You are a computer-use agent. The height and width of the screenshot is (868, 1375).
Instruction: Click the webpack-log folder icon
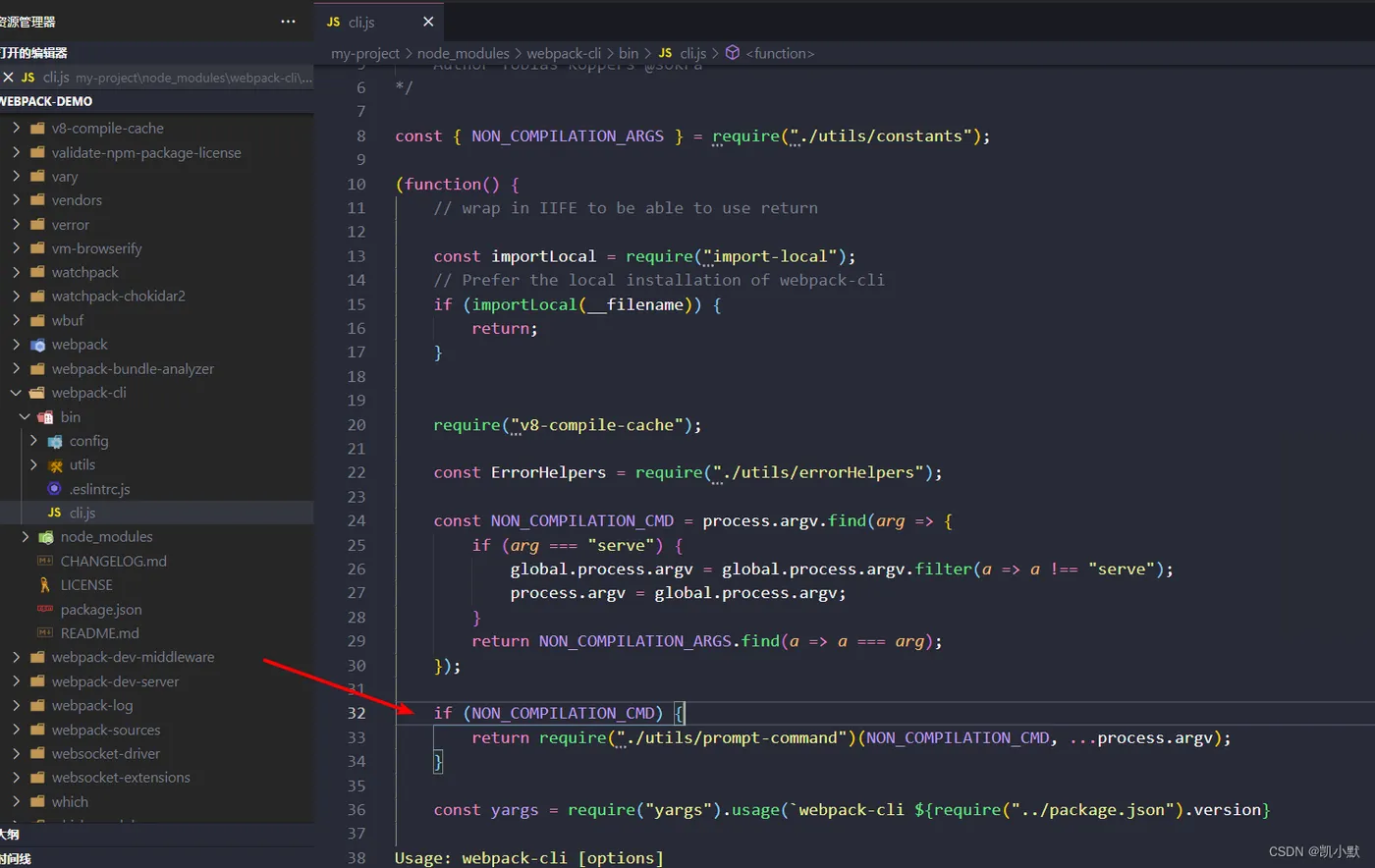(x=37, y=705)
